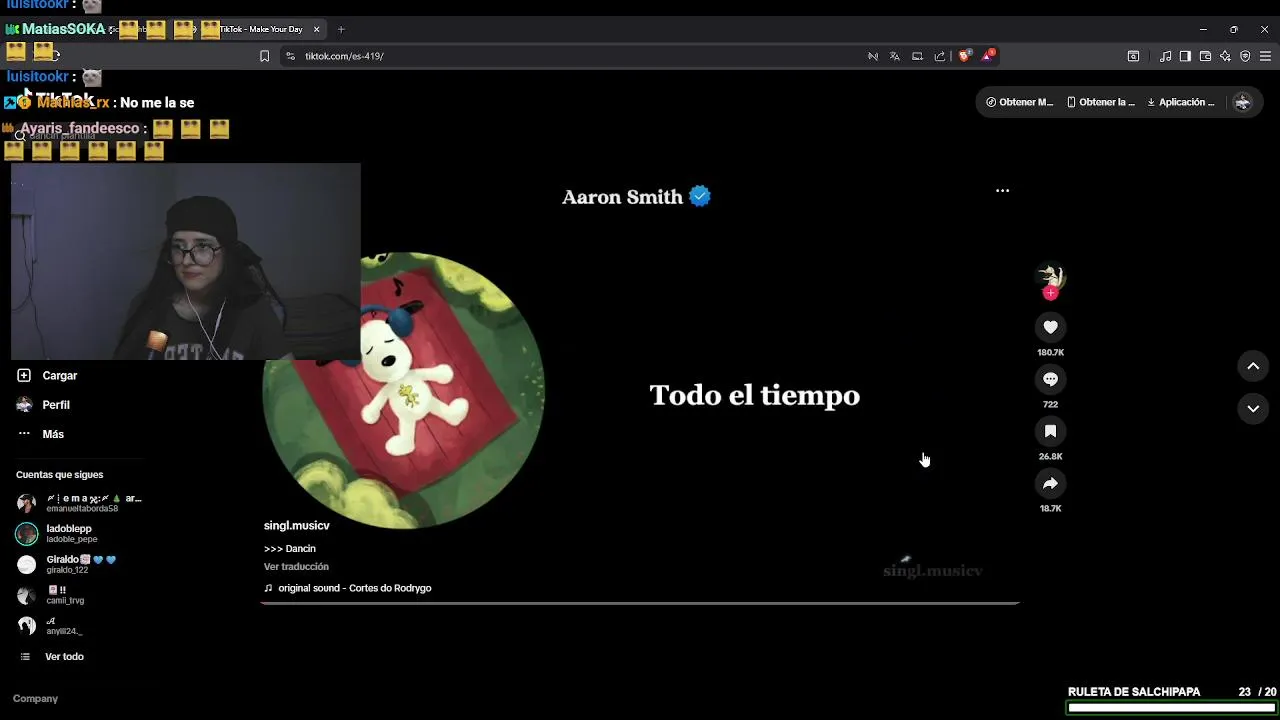Share the video using the arrow icon

click(1050, 483)
